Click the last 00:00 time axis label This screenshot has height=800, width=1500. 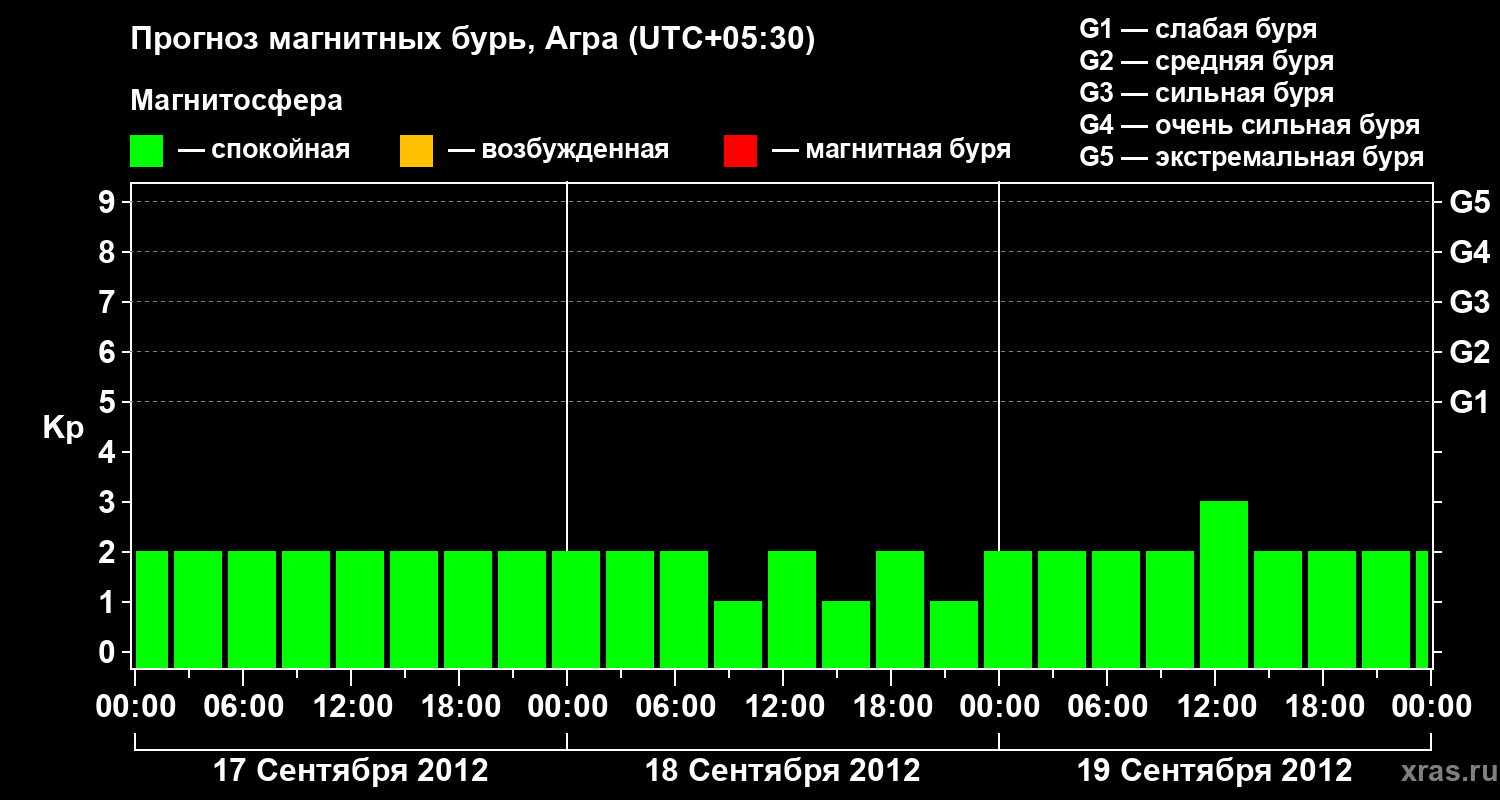point(1432,707)
